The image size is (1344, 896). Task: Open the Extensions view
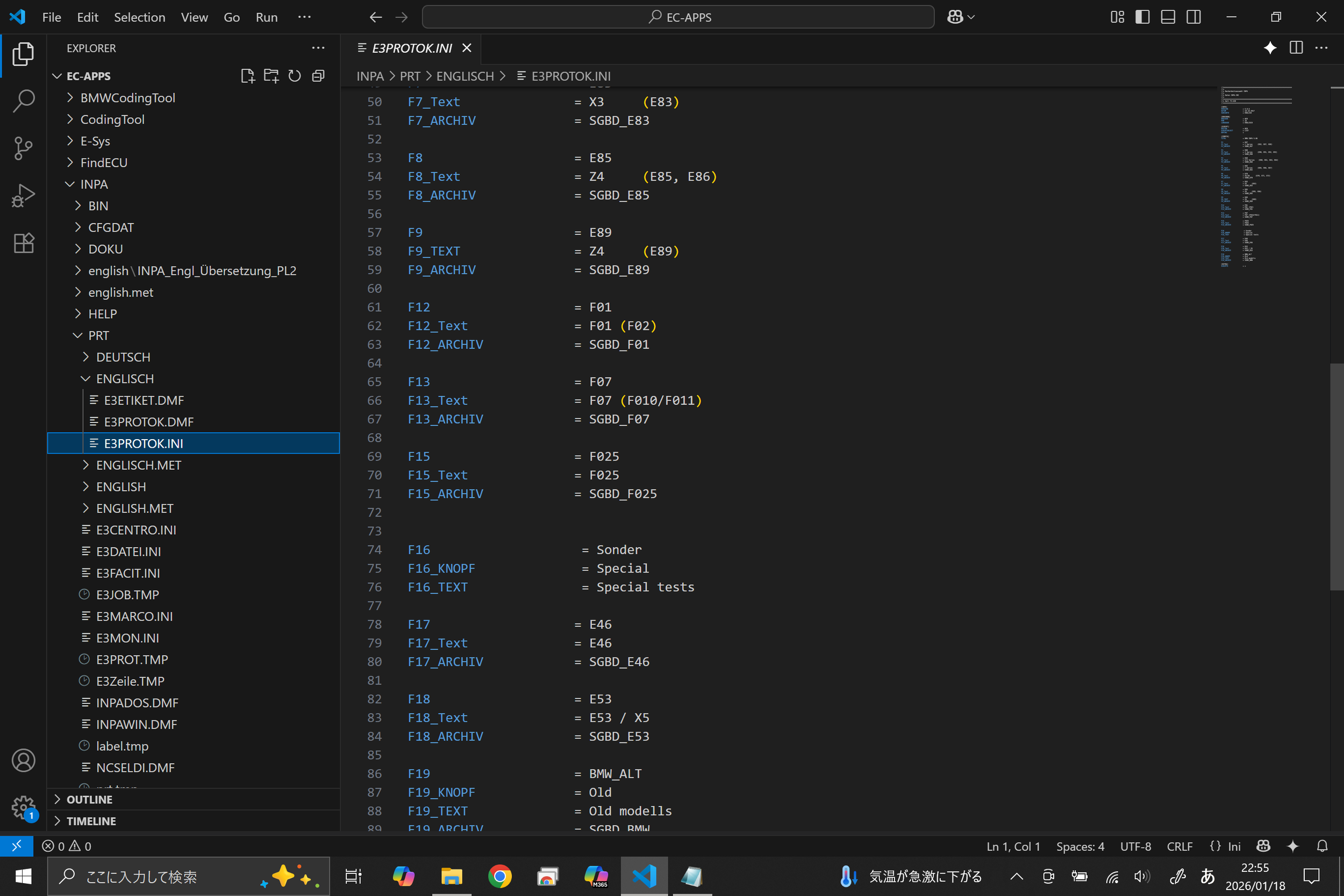[x=23, y=243]
